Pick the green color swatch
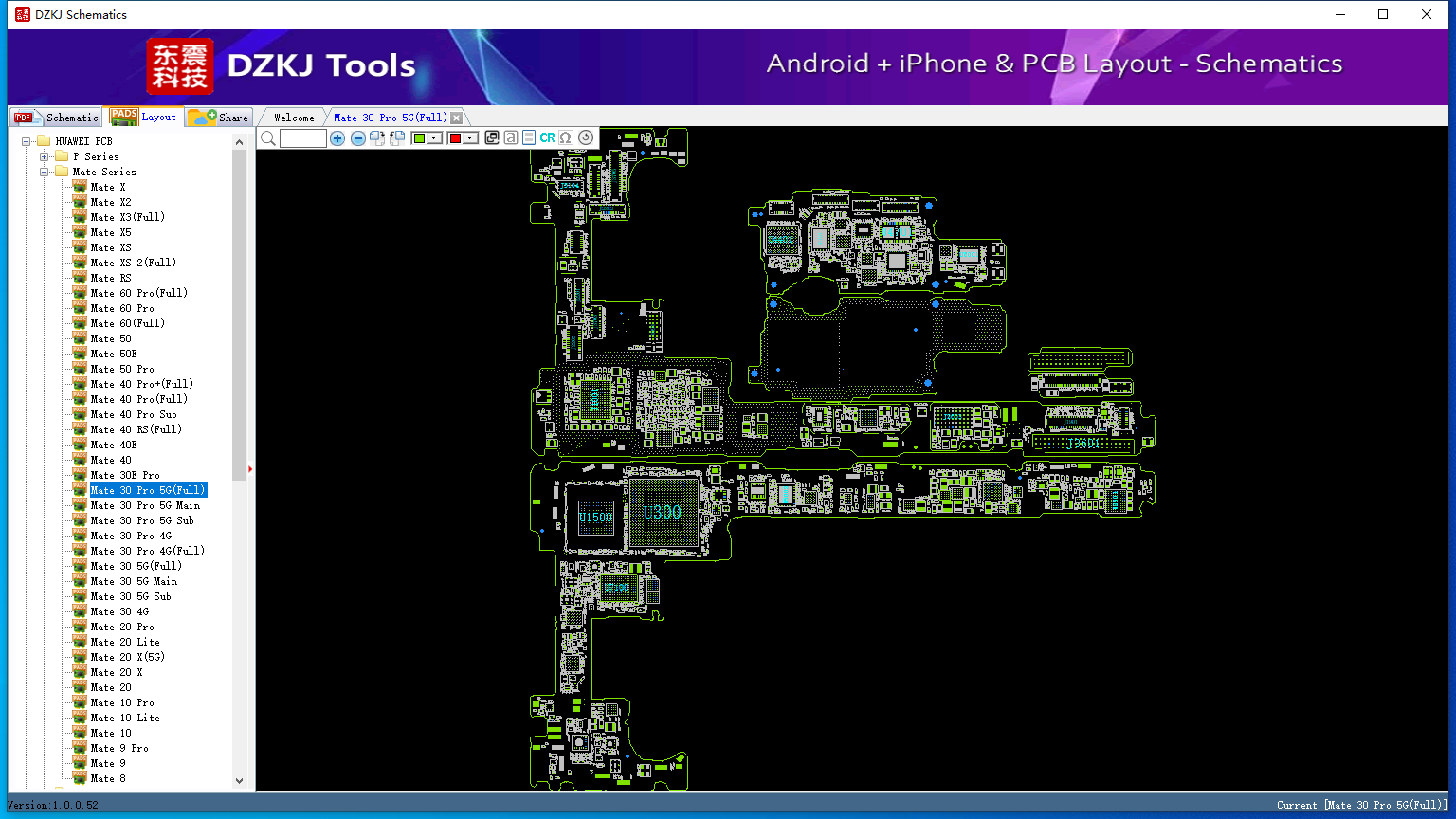1456x819 pixels. tap(419, 138)
